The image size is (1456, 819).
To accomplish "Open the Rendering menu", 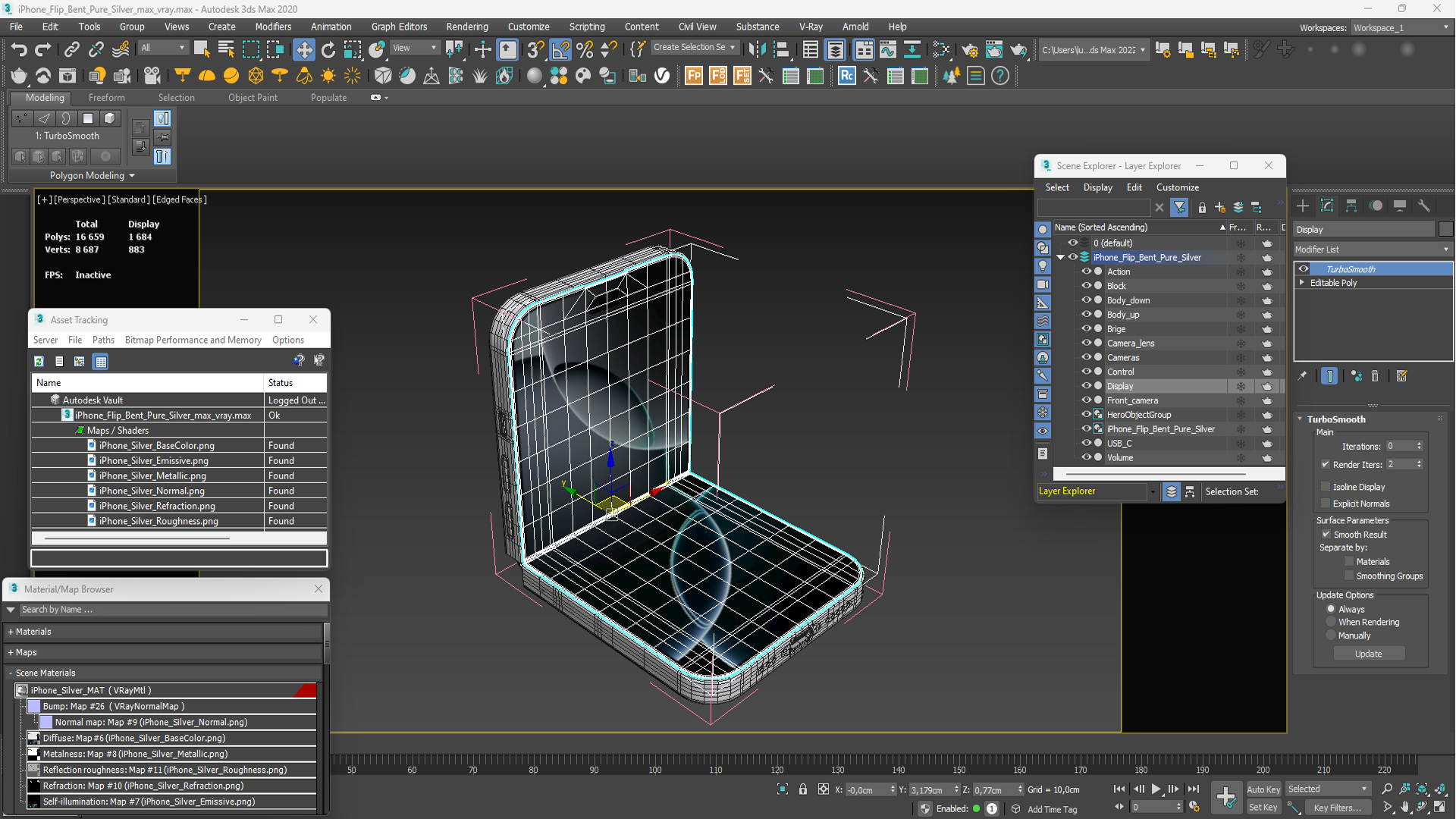I will [466, 27].
